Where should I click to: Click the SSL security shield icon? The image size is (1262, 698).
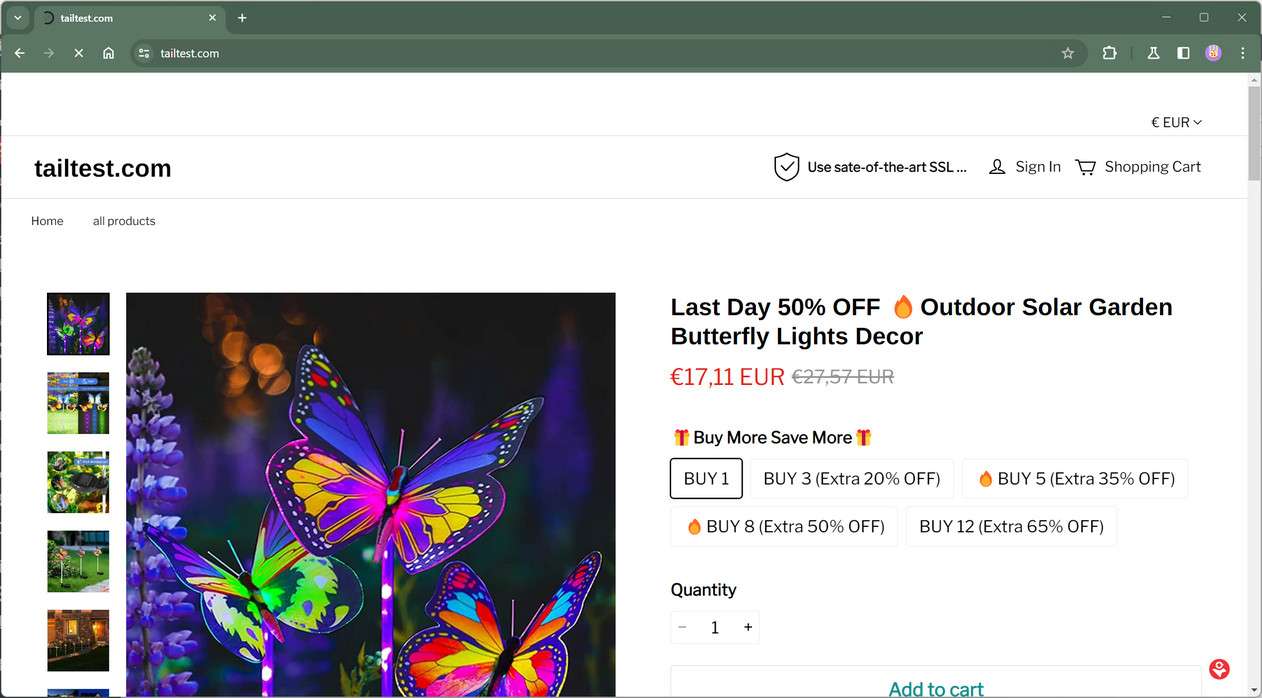click(x=787, y=167)
